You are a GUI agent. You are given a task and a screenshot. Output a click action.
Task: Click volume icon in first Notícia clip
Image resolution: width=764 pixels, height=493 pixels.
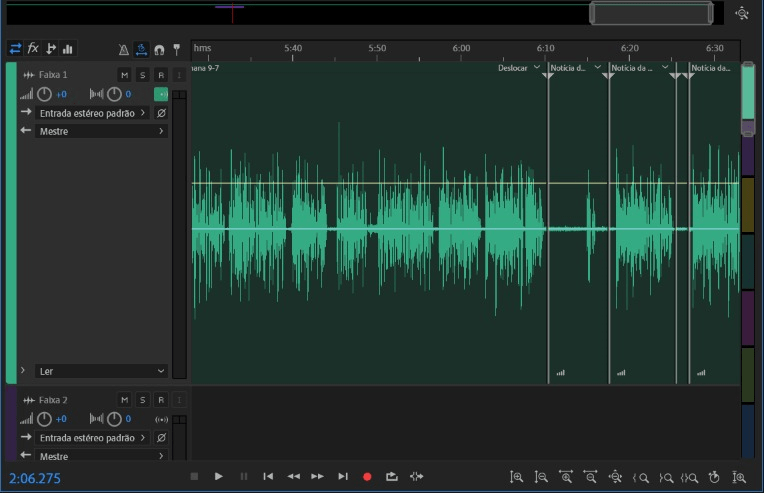coord(561,373)
